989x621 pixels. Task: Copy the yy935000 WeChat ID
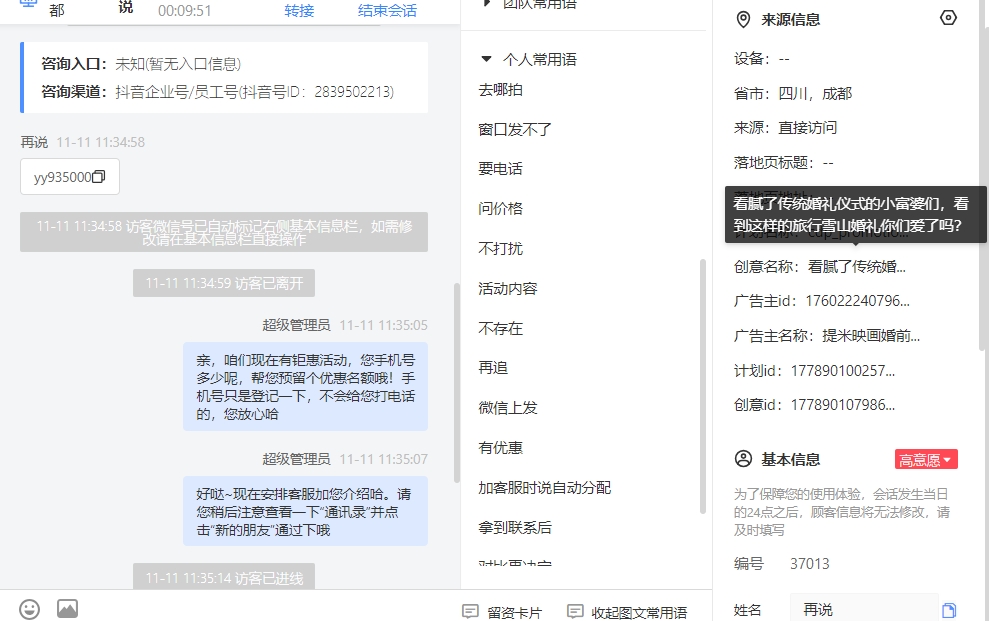[98, 177]
